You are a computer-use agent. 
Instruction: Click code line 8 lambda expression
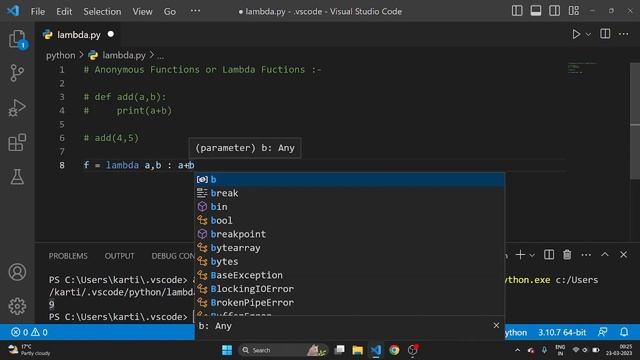[139, 165]
